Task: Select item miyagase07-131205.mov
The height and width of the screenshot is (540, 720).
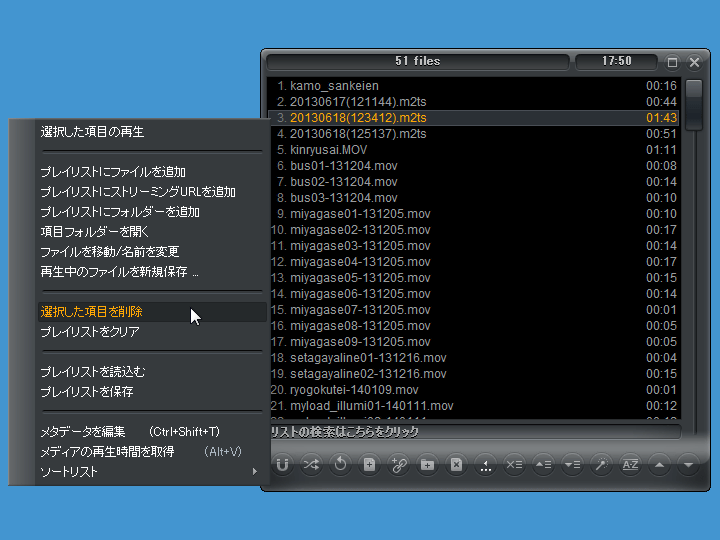Action: pyautogui.click(x=474, y=310)
